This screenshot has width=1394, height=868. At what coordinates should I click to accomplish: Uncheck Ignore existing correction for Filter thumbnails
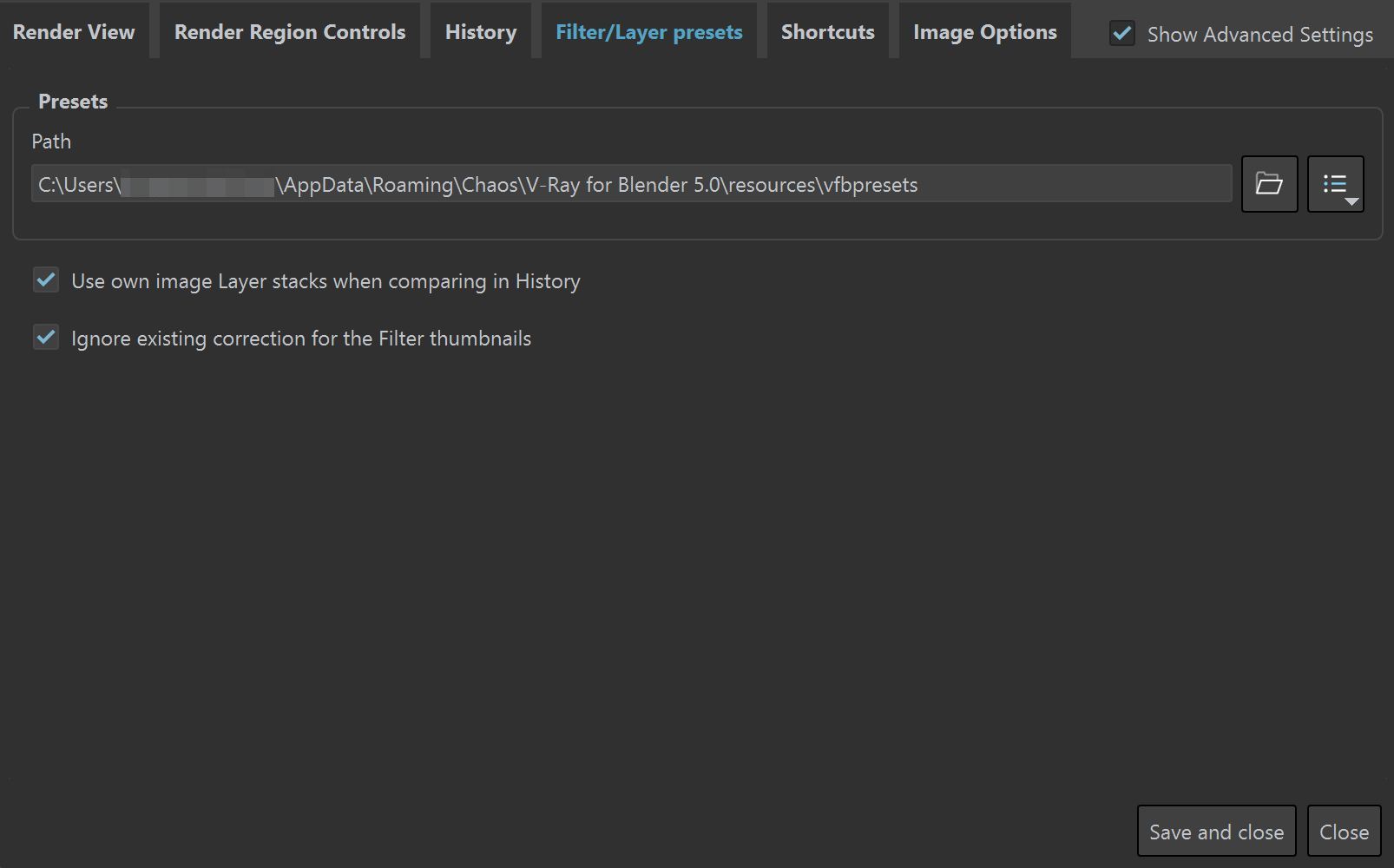[46, 338]
